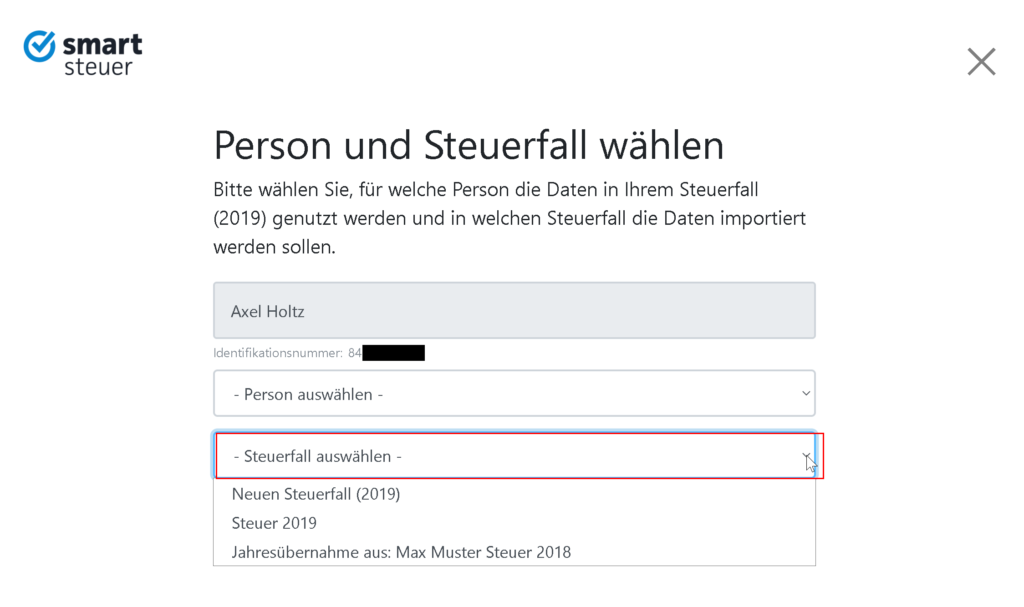Pick 'Jahresübernahme aus: Max Muster Steuer 2018'

click(x=401, y=552)
